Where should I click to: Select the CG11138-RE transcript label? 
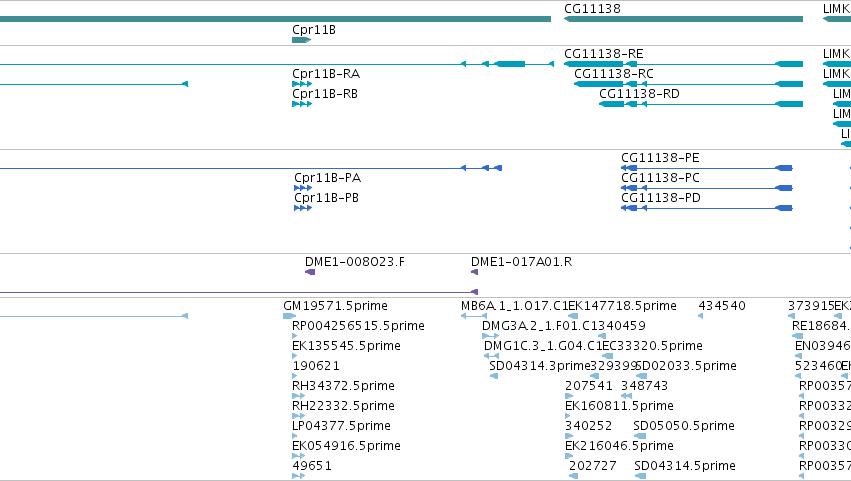(x=604, y=54)
